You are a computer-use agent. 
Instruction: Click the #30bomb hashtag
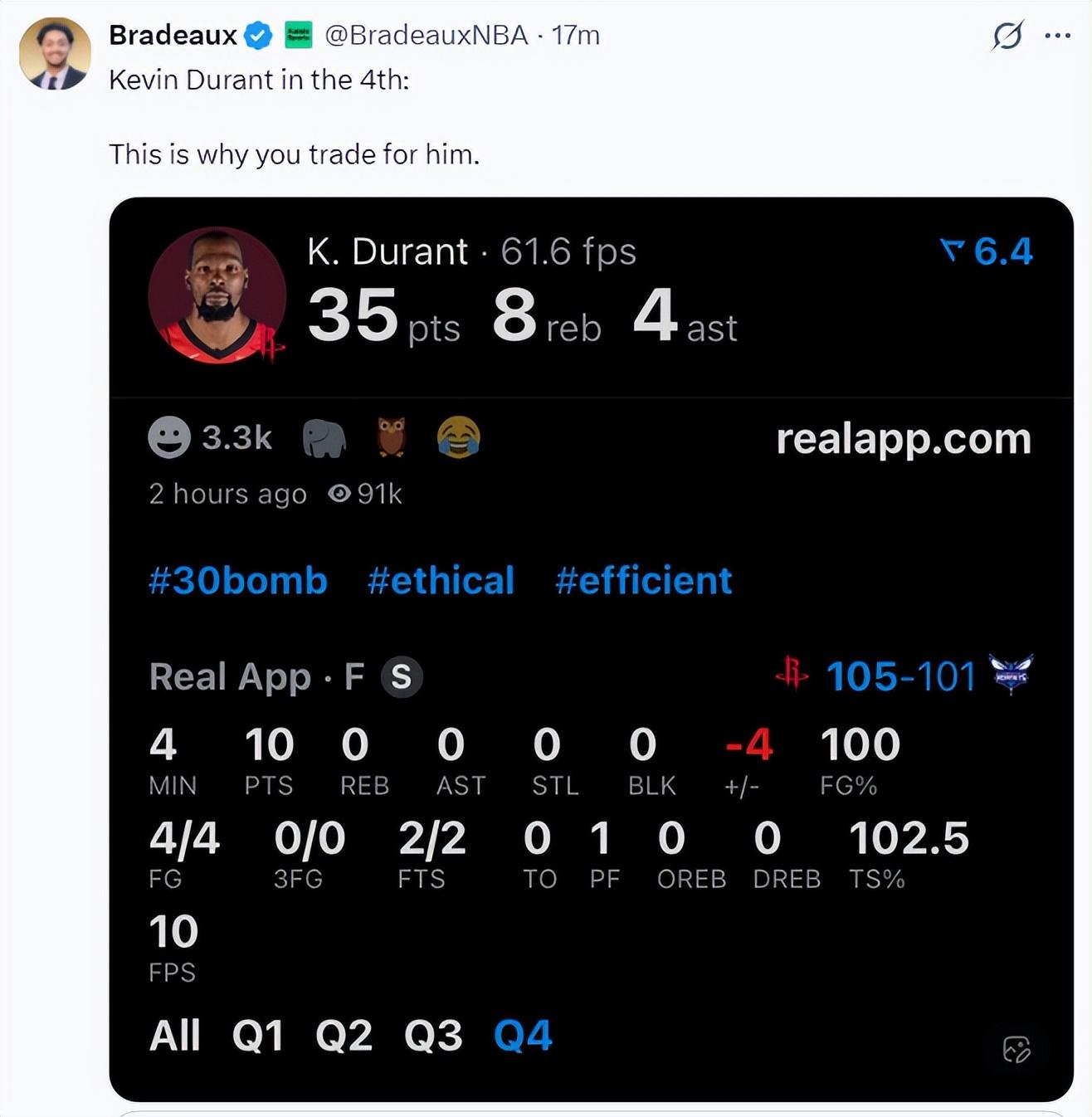pos(238,580)
